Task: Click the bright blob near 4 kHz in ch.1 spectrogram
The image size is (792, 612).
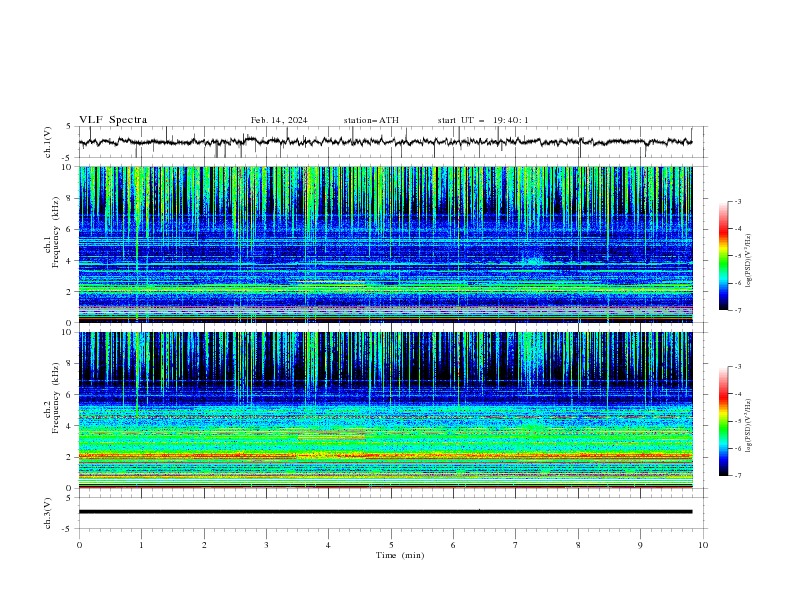Action: point(533,261)
